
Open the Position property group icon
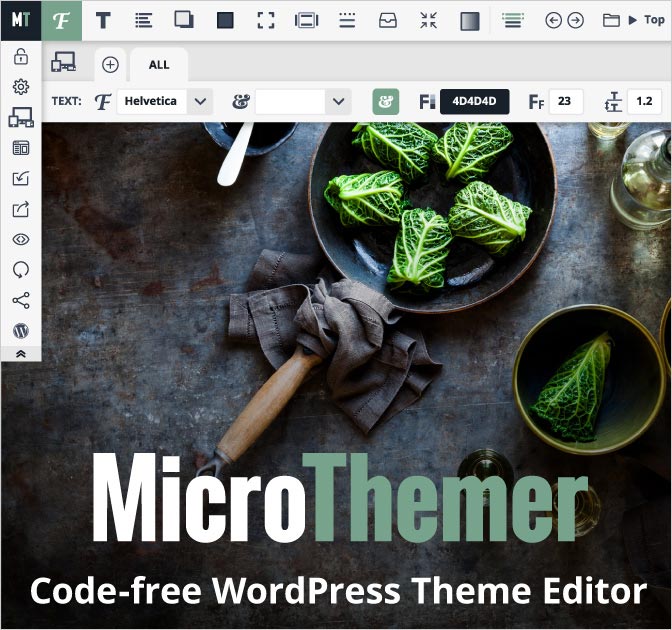coord(429,20)
